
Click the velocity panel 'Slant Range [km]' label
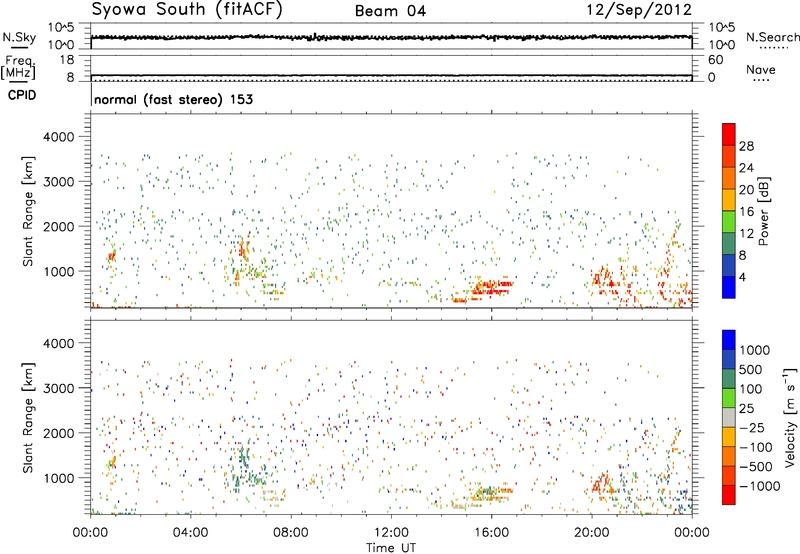point(28,418)
